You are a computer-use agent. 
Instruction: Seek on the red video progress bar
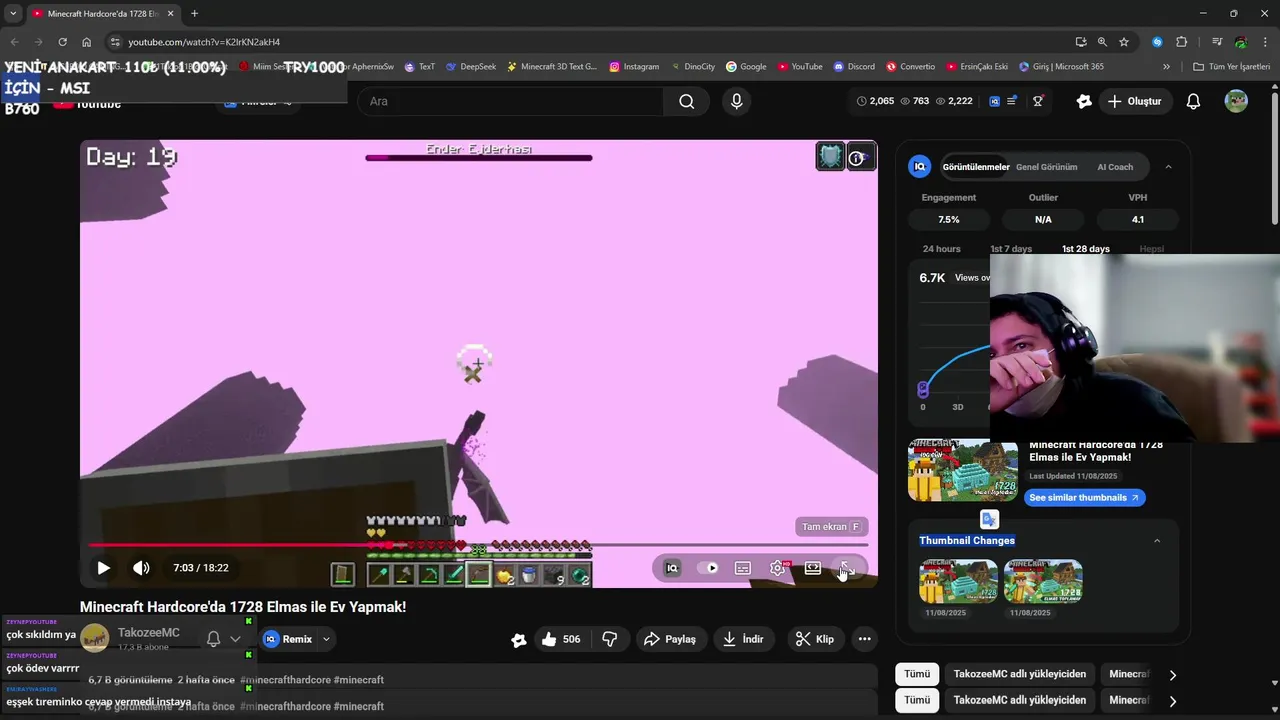coord(478,545)
